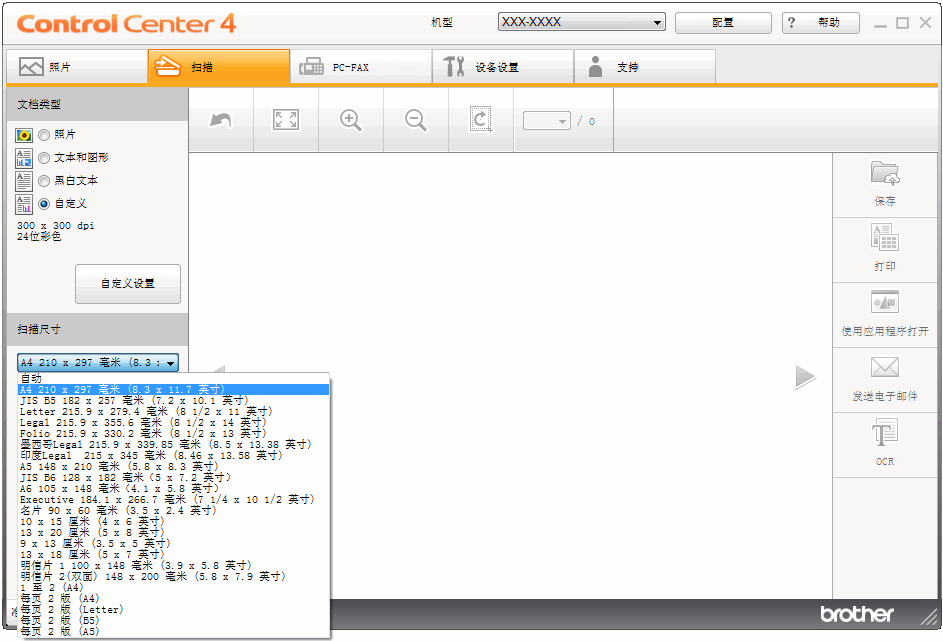Click the zoom out magnifier icon

(416, 120)
